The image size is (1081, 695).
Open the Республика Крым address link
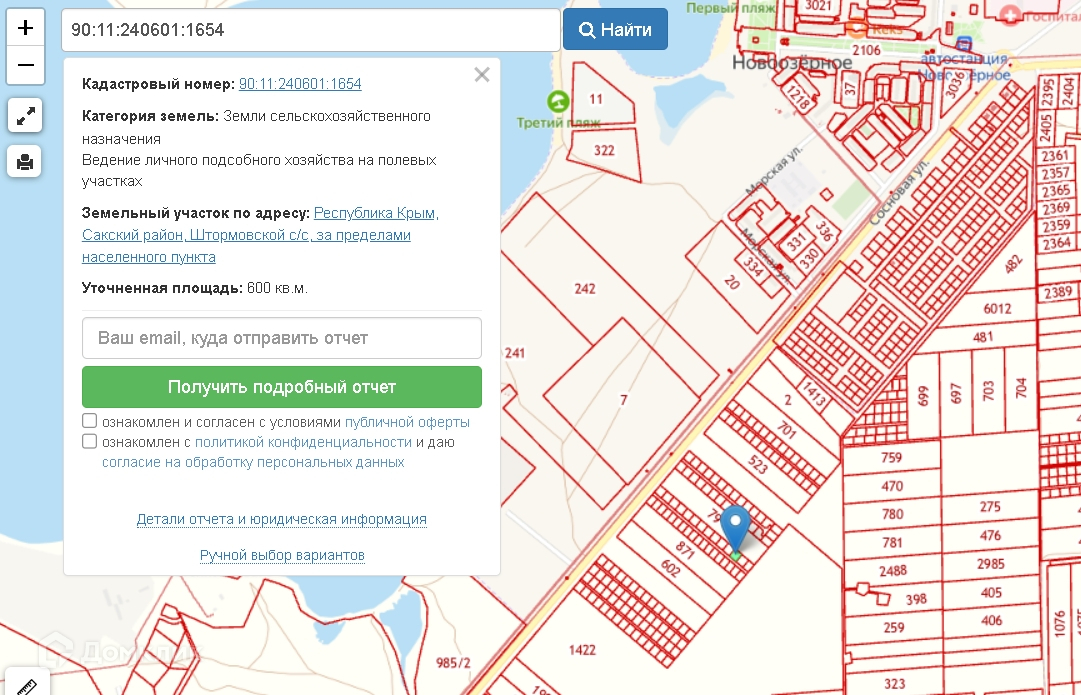[376, 213]
